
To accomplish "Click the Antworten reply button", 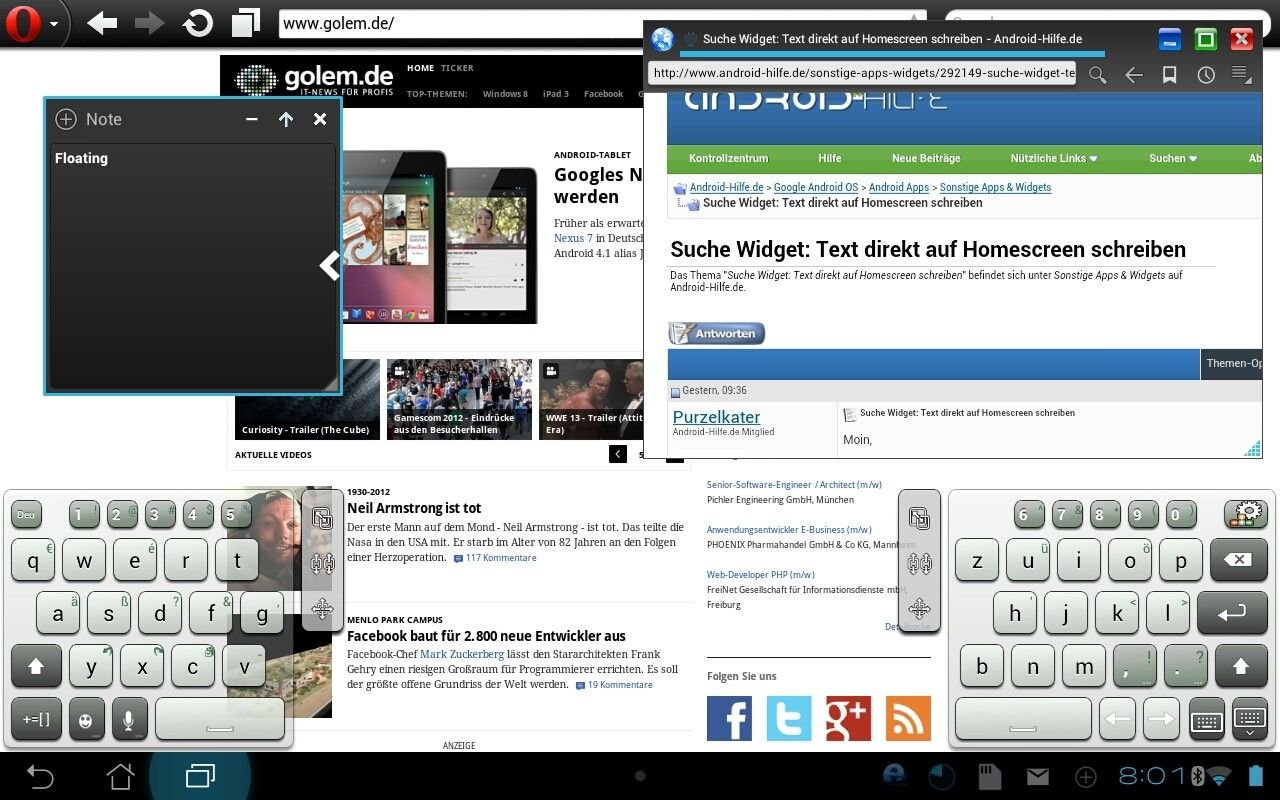I will (717, 334).
